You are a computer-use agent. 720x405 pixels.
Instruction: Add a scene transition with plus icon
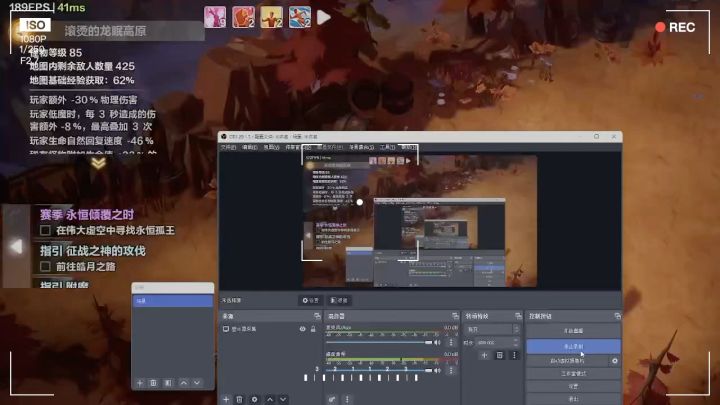[x=484, y=355]
